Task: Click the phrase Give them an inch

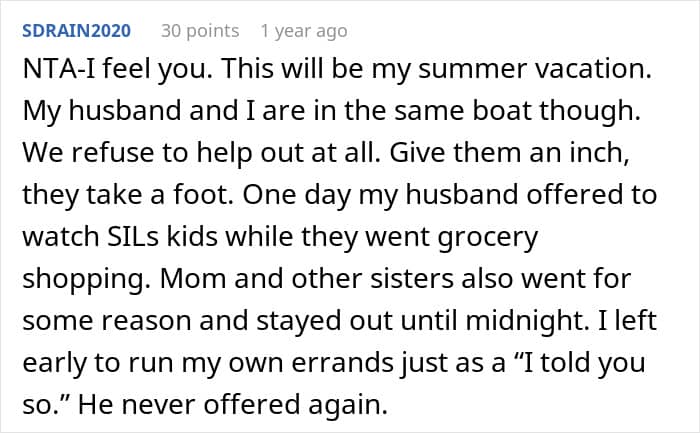Action: click(509, 153)
